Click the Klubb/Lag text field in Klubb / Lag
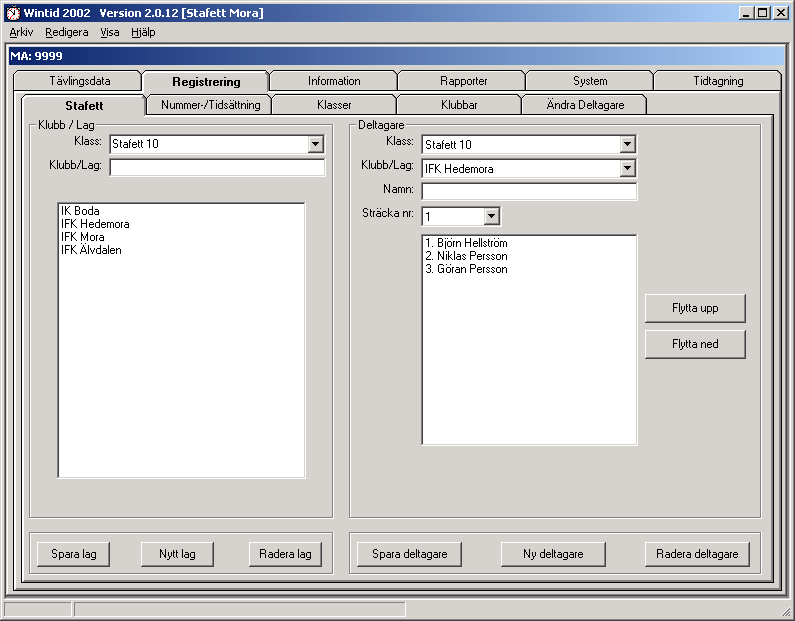The image size is (795, 621). tap(217, 167)
